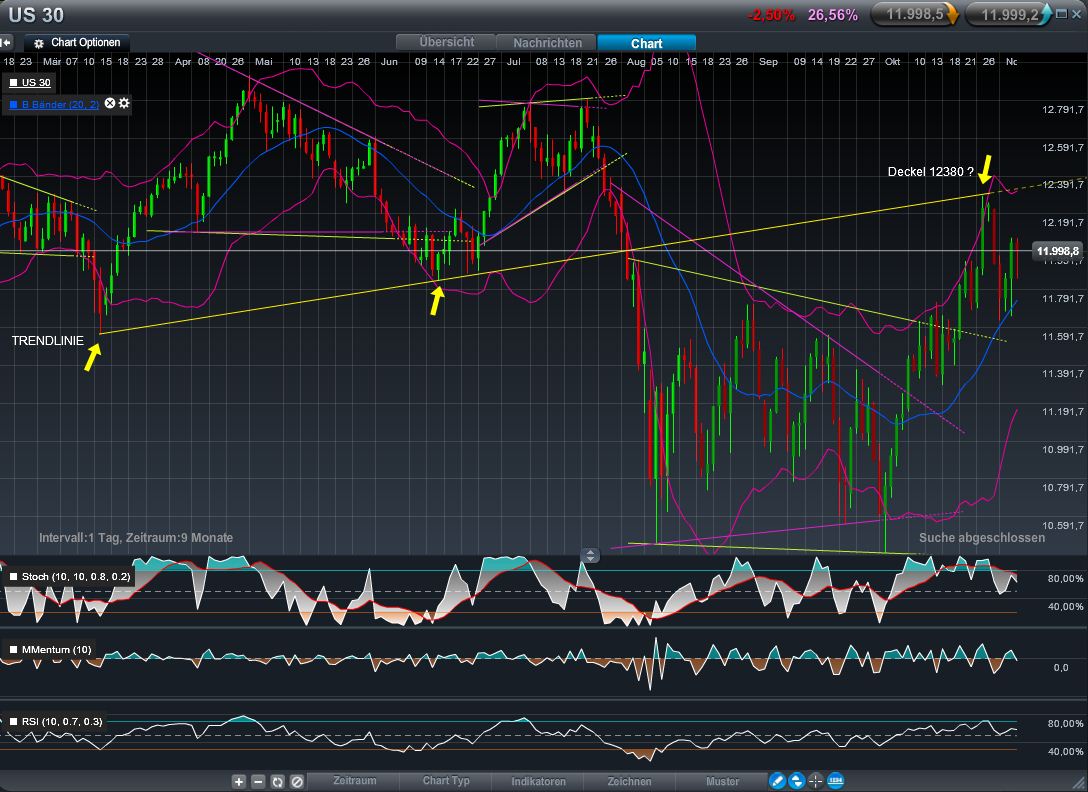1088x792 pixels.
Task: Open Chart Optionen
Action: (78, 43)
